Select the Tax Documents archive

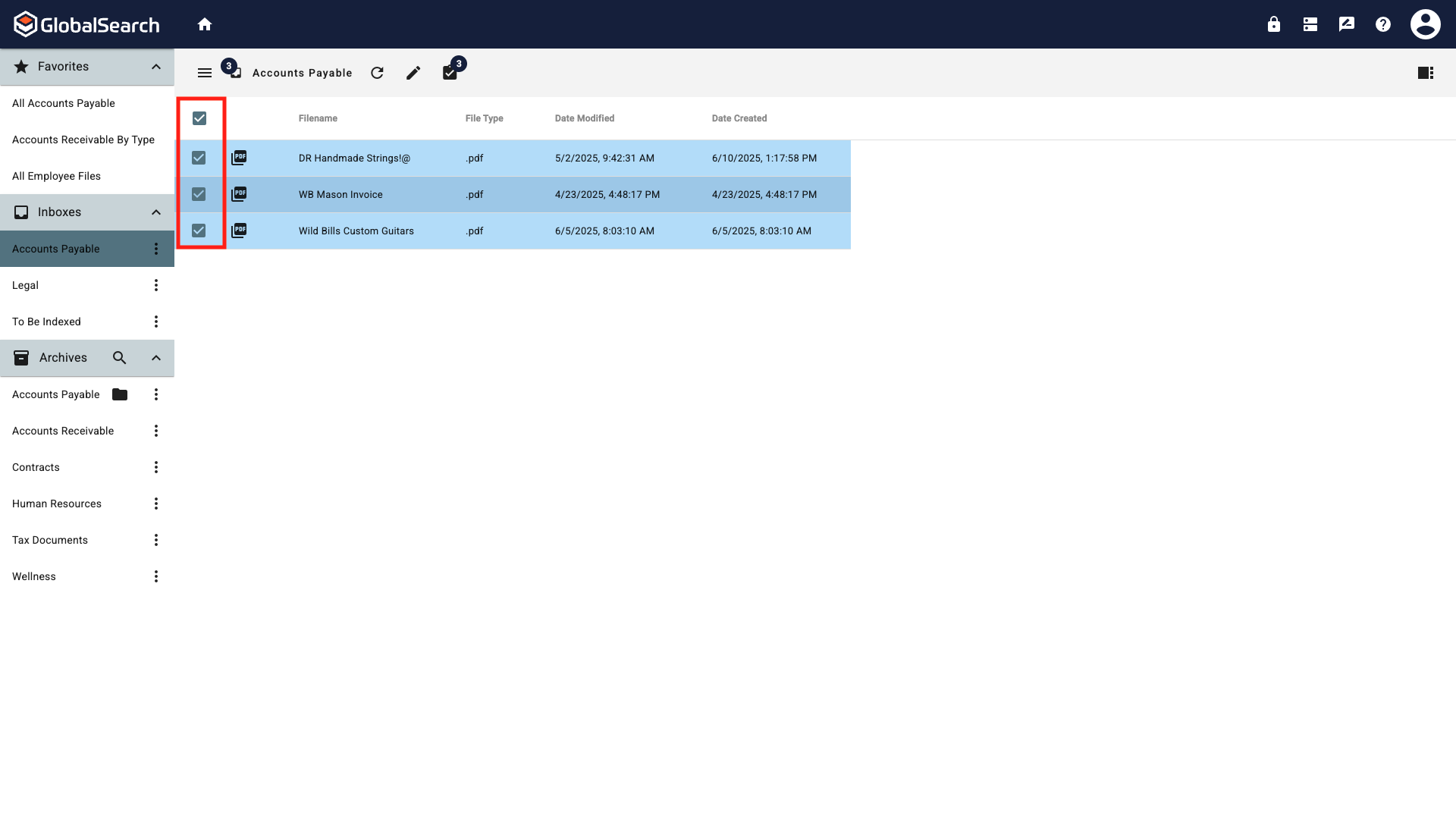click(49, 540)
